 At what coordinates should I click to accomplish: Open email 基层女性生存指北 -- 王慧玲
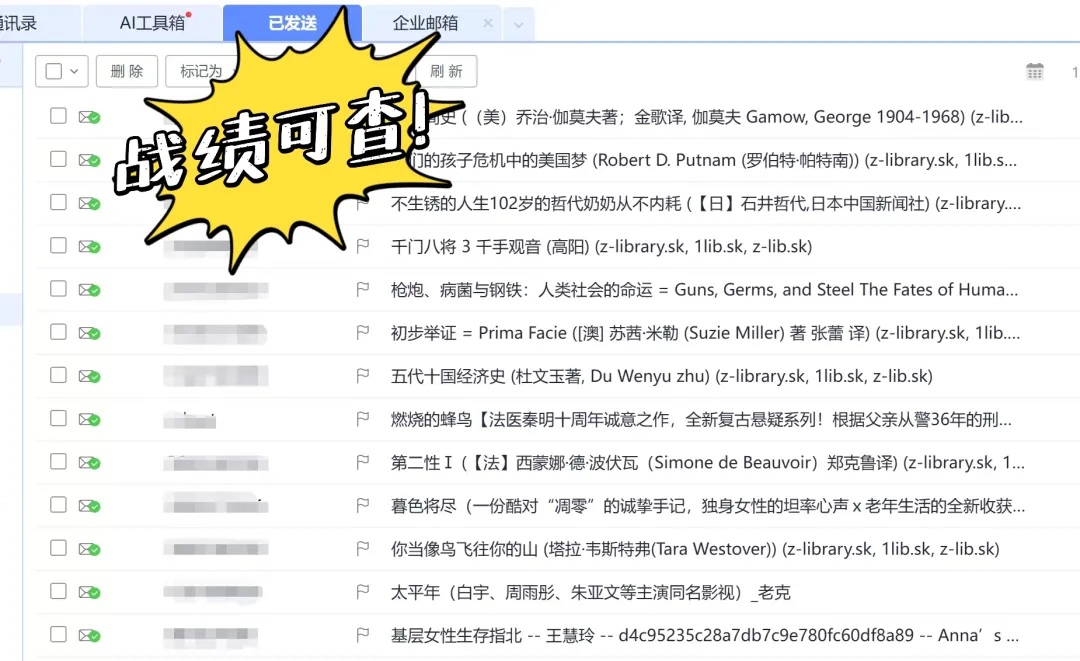click(705, 636)
